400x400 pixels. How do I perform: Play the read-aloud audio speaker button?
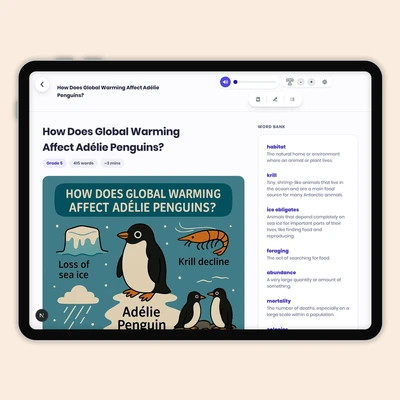[x=225, y=82]
